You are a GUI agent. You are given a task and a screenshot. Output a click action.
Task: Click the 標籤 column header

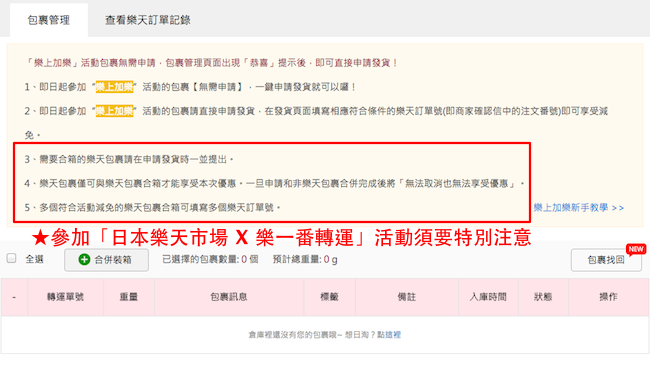coord(330,297)
